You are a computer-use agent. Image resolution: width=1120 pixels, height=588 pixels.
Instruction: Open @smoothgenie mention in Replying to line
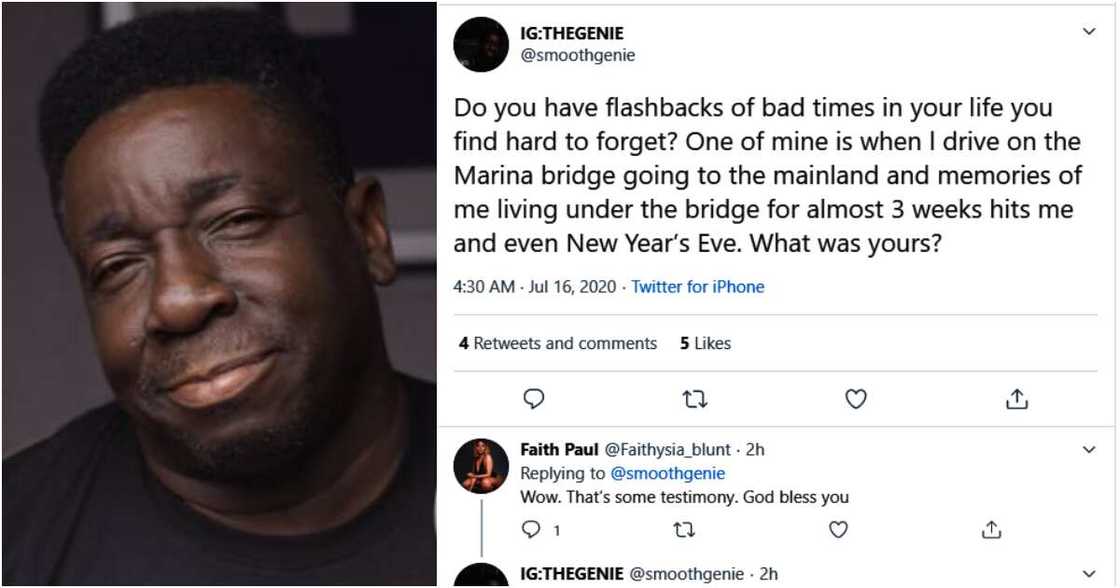coord(667,473)
